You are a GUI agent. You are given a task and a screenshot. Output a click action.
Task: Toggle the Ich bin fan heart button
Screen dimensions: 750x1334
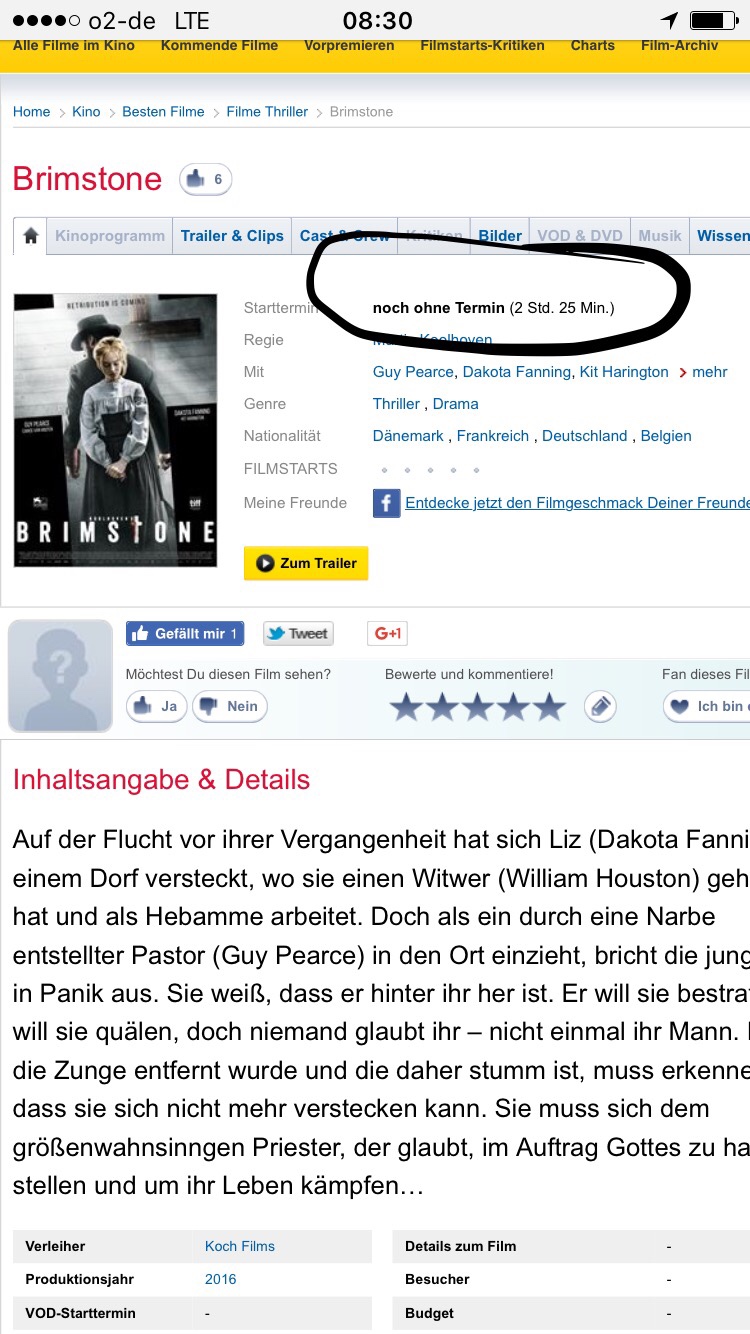coord(707,706)
